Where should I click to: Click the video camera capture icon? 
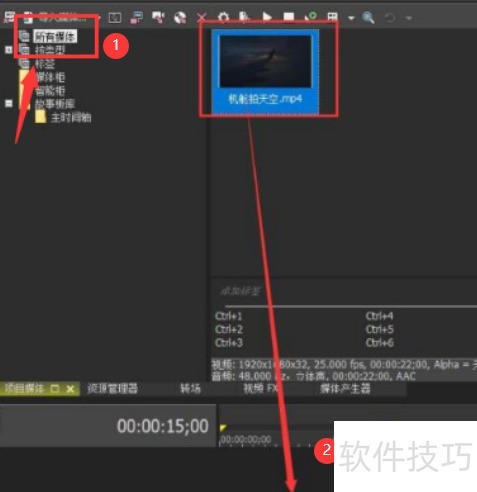coord(158,17)
